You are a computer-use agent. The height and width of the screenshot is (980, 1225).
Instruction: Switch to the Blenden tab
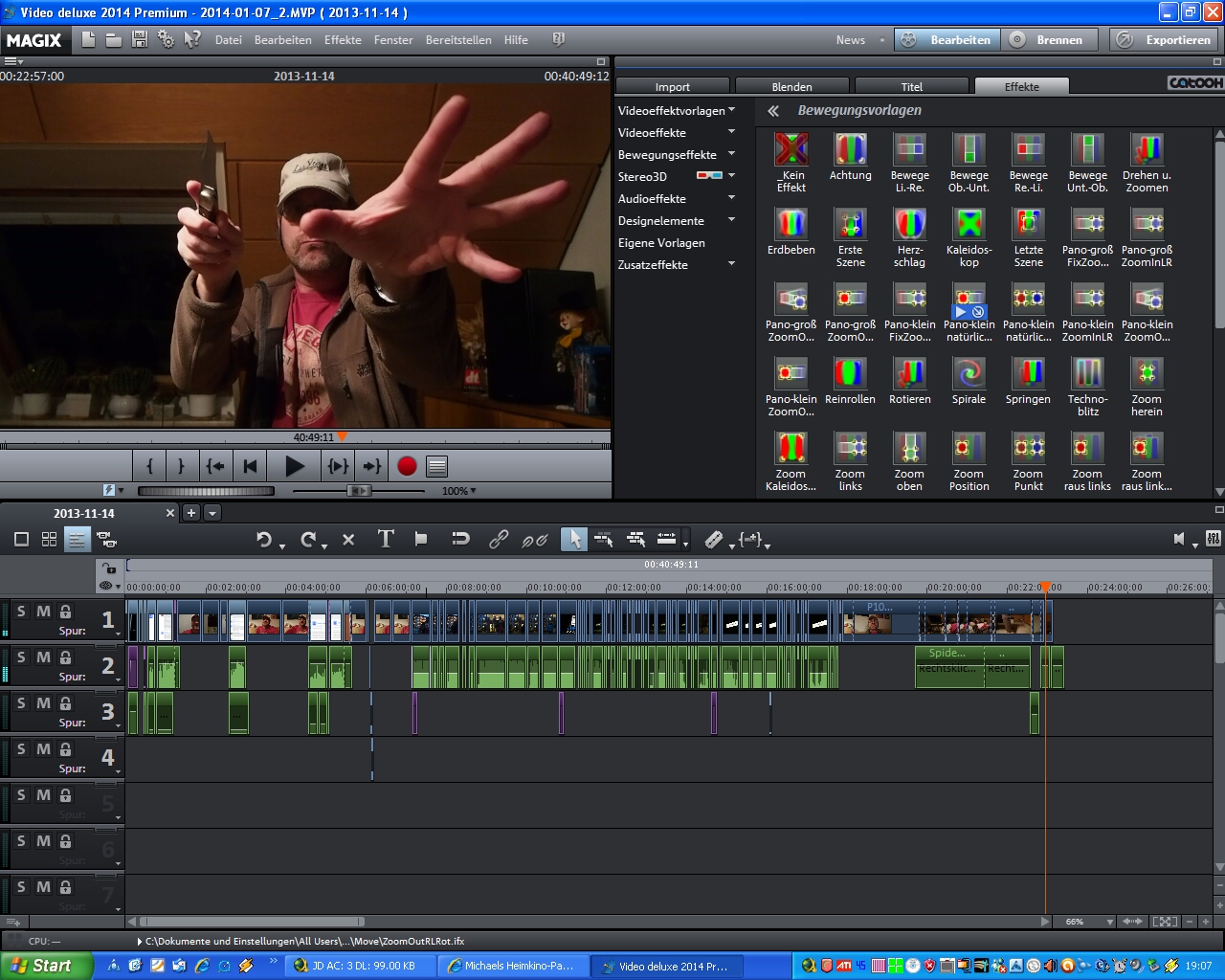tap(791, 87)
